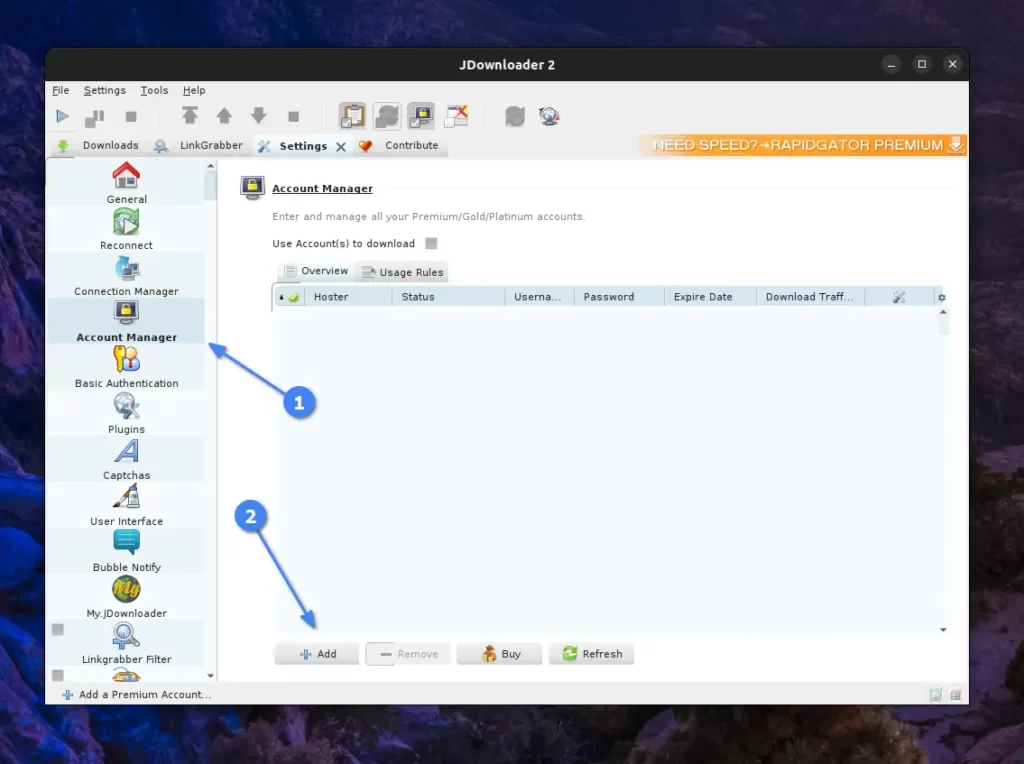Select Account Manager in sidebar
Viewport: 1024px width, 764px height.
pyautogui.click(x=126, y=321)
